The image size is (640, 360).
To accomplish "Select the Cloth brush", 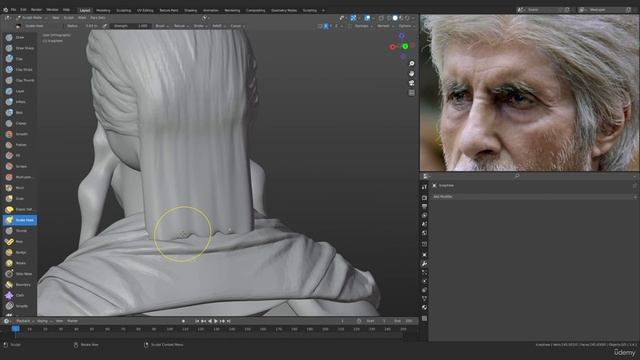I will point(19,295).
